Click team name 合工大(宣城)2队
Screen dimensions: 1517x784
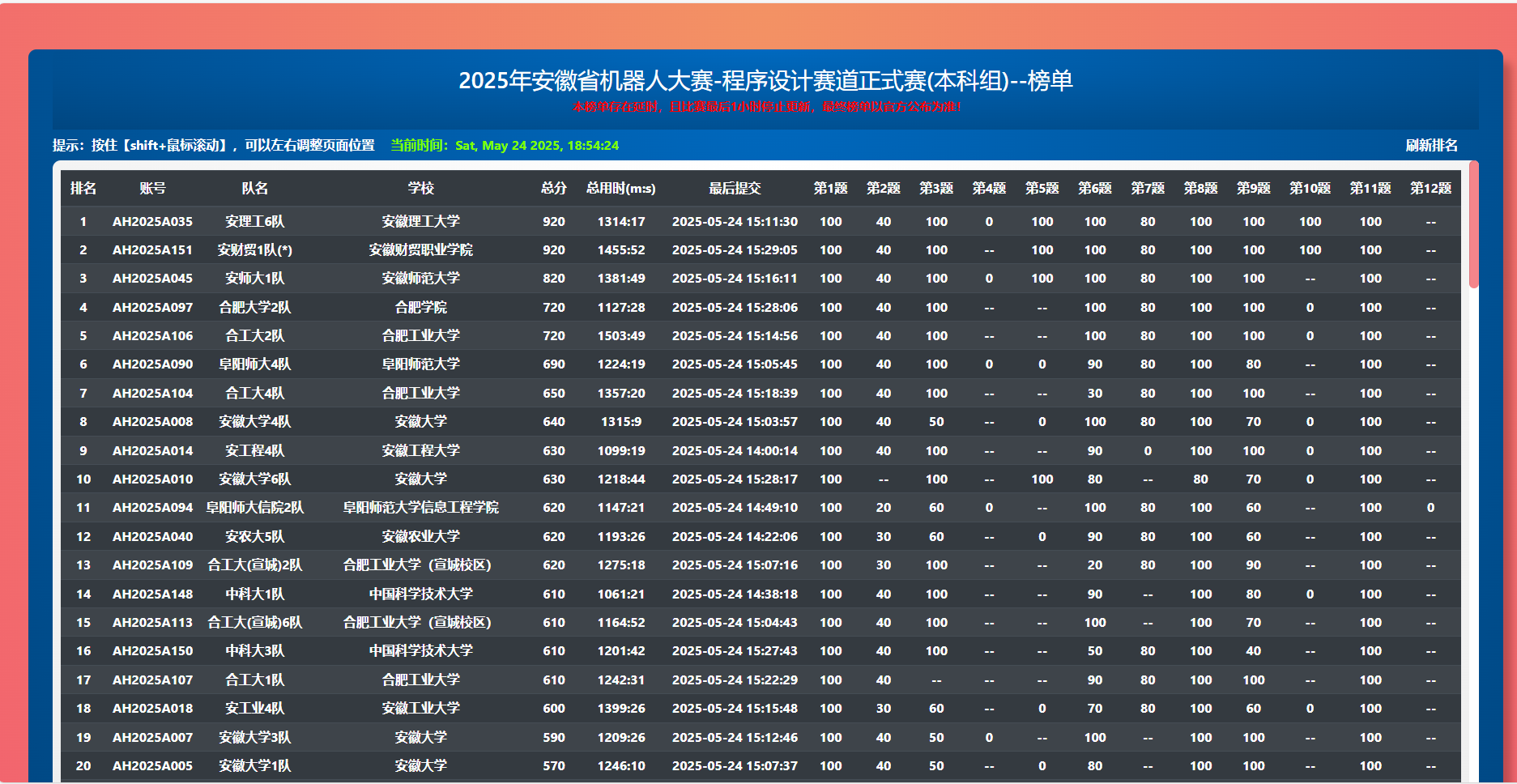tap(254, 565)
